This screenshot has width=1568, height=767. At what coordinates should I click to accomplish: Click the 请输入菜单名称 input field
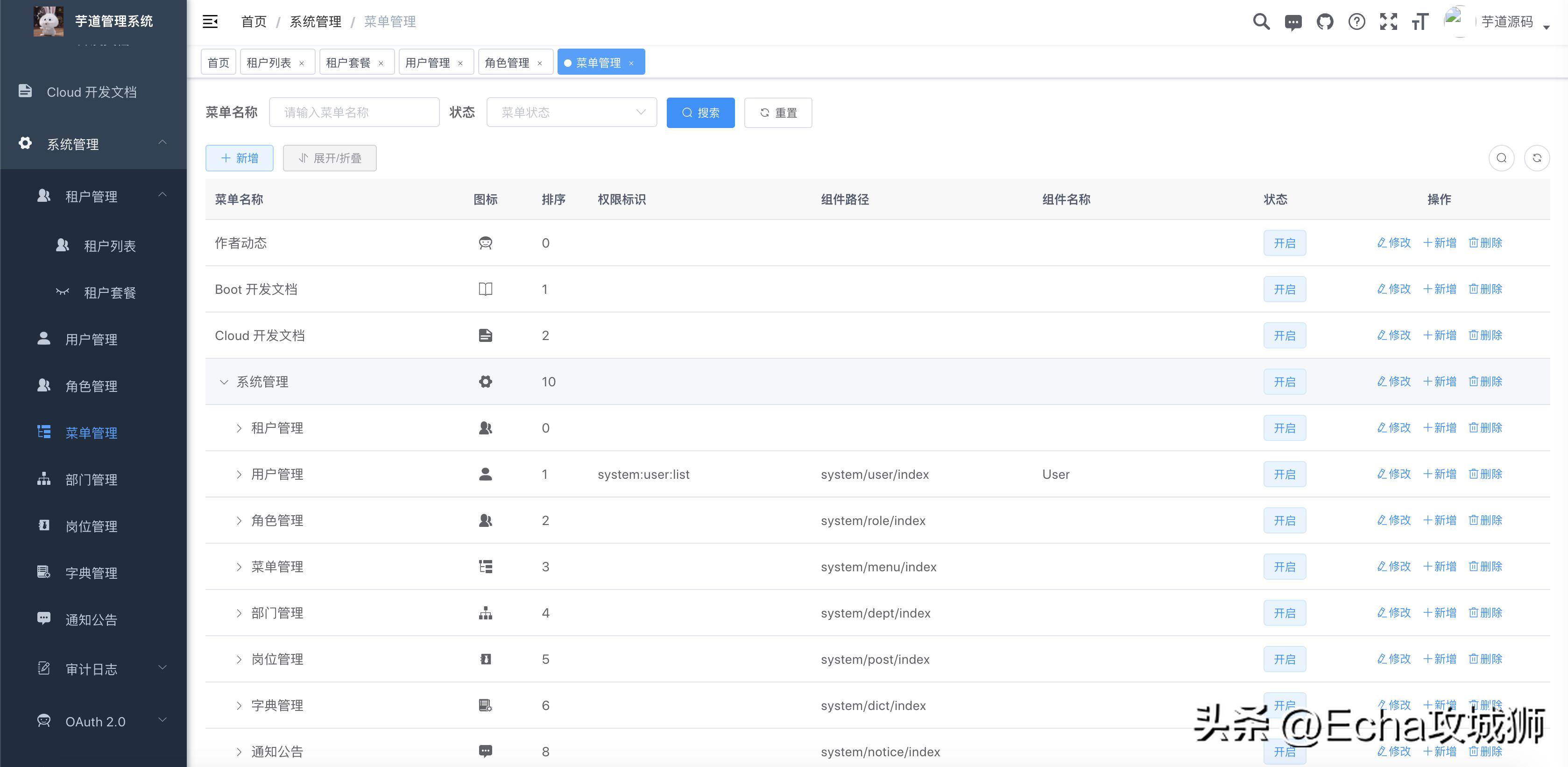pos(354,112)
